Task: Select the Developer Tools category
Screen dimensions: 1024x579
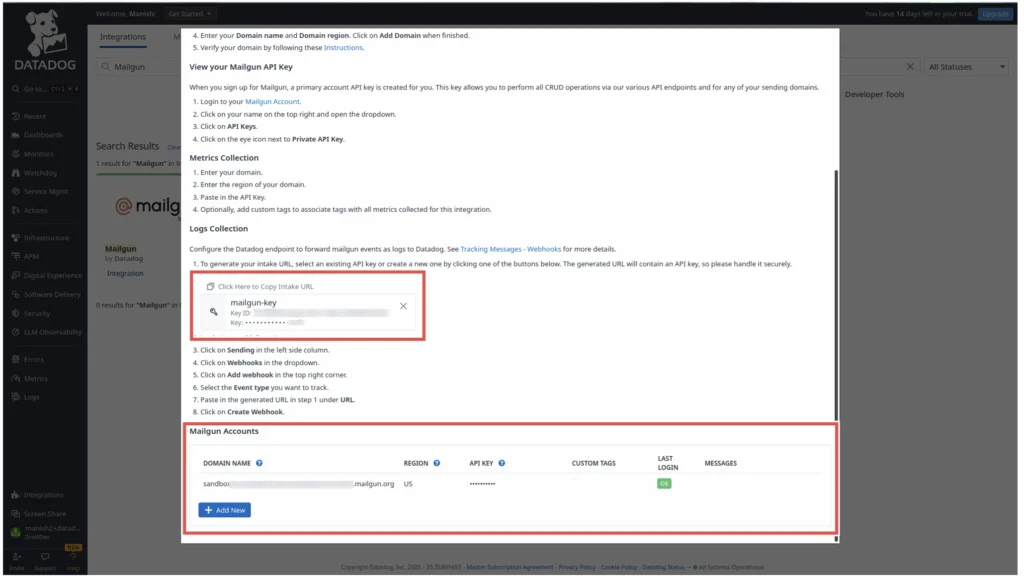Action: tap(874, 95)
